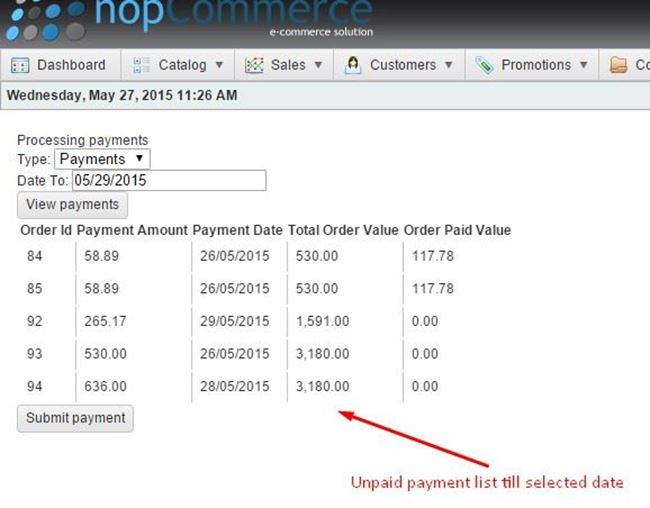This screenshot has width=650, height=508.
Task: Click the Customers person icon
Action: pyautogui.click(x=353, y=65)
